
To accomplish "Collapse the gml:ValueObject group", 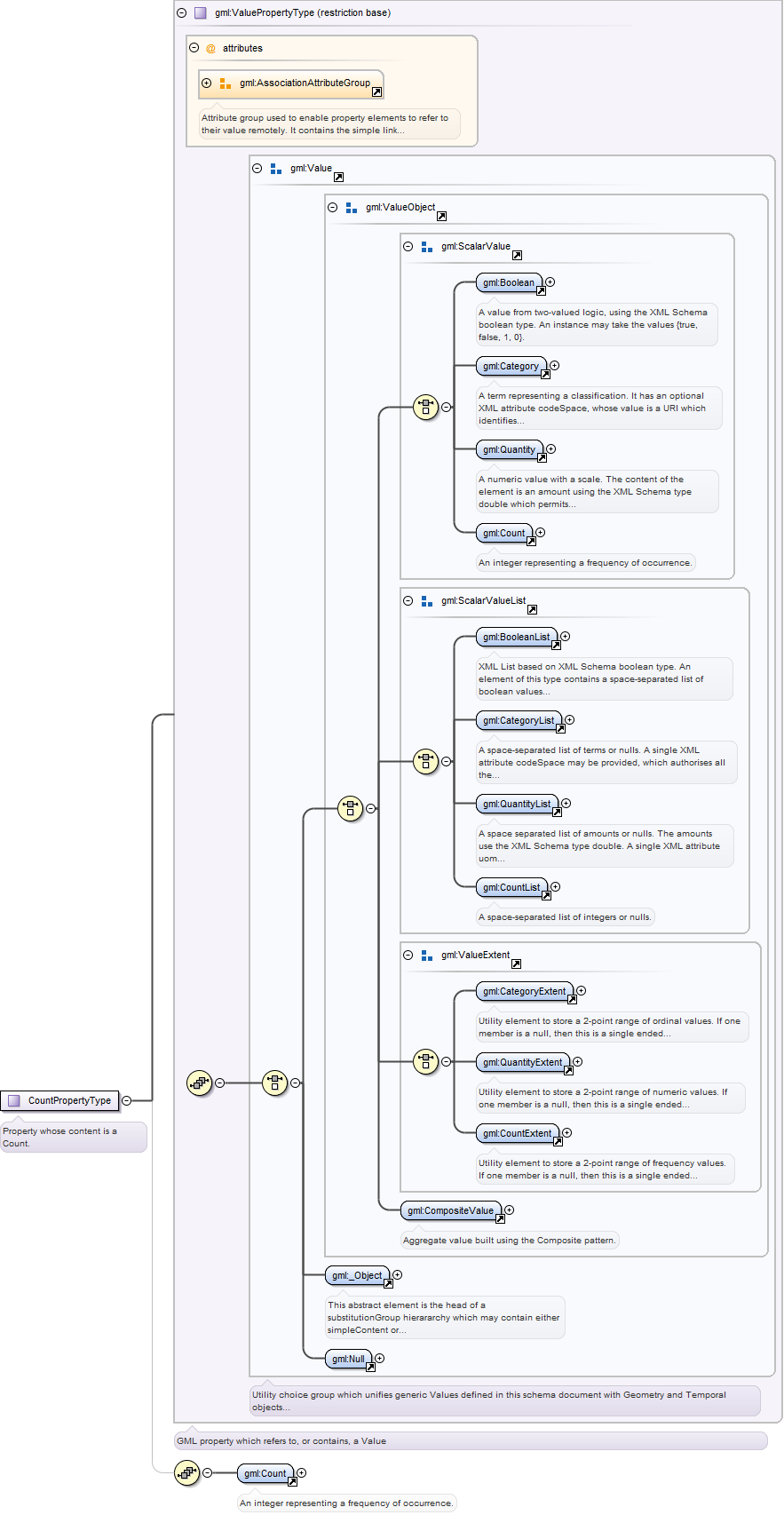I will [333, 207].
